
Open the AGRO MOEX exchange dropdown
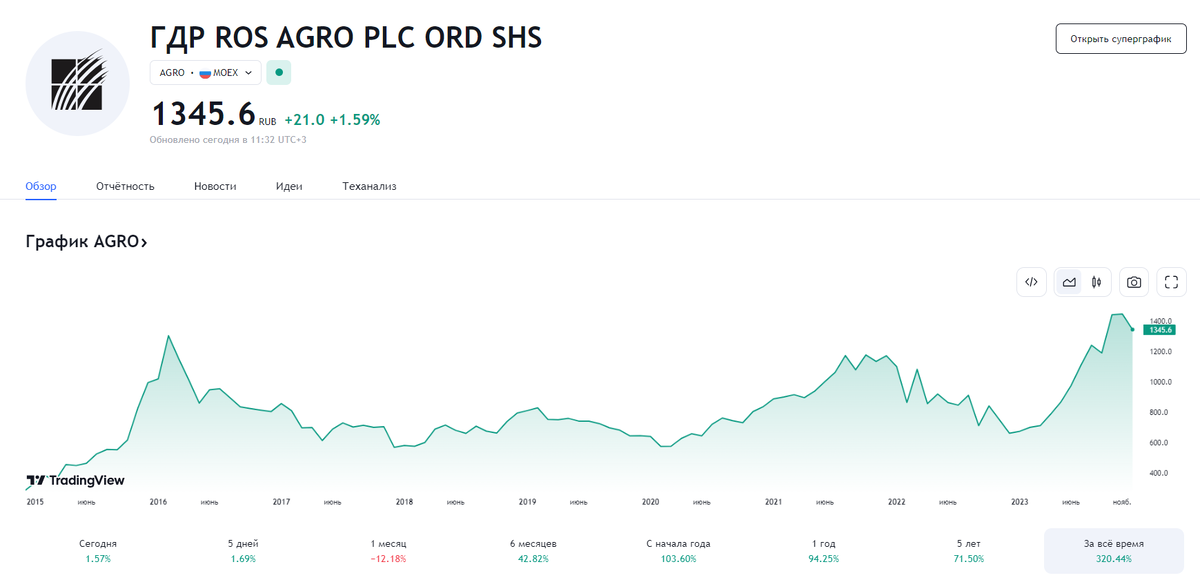[x=206, y=73]
